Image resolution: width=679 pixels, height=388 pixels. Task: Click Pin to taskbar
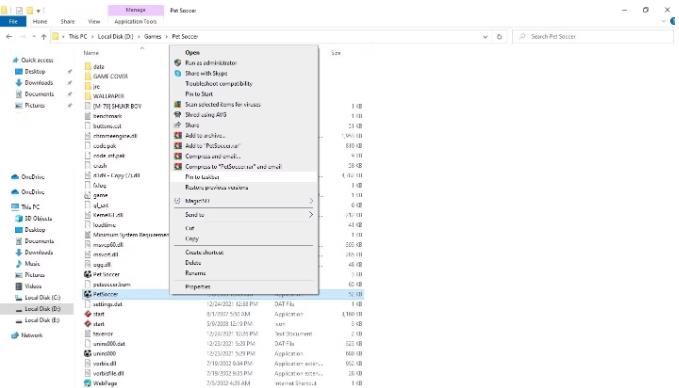click(x=202, y=177)
